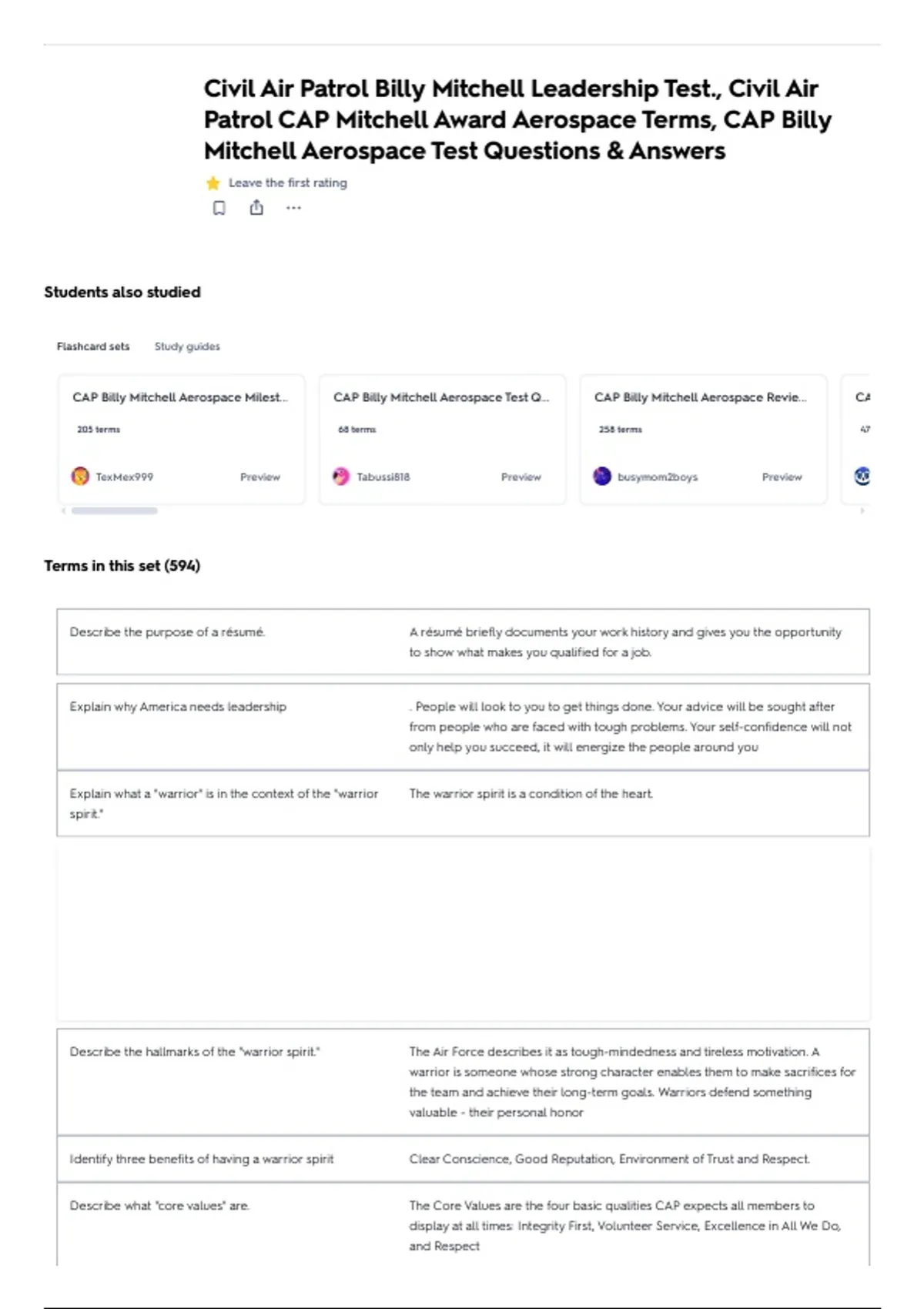The height and width of the screenshot is (1309, 924).
Task: Open the three-dot more options menu
Action: pyautogui.click(x=293, y=208)
